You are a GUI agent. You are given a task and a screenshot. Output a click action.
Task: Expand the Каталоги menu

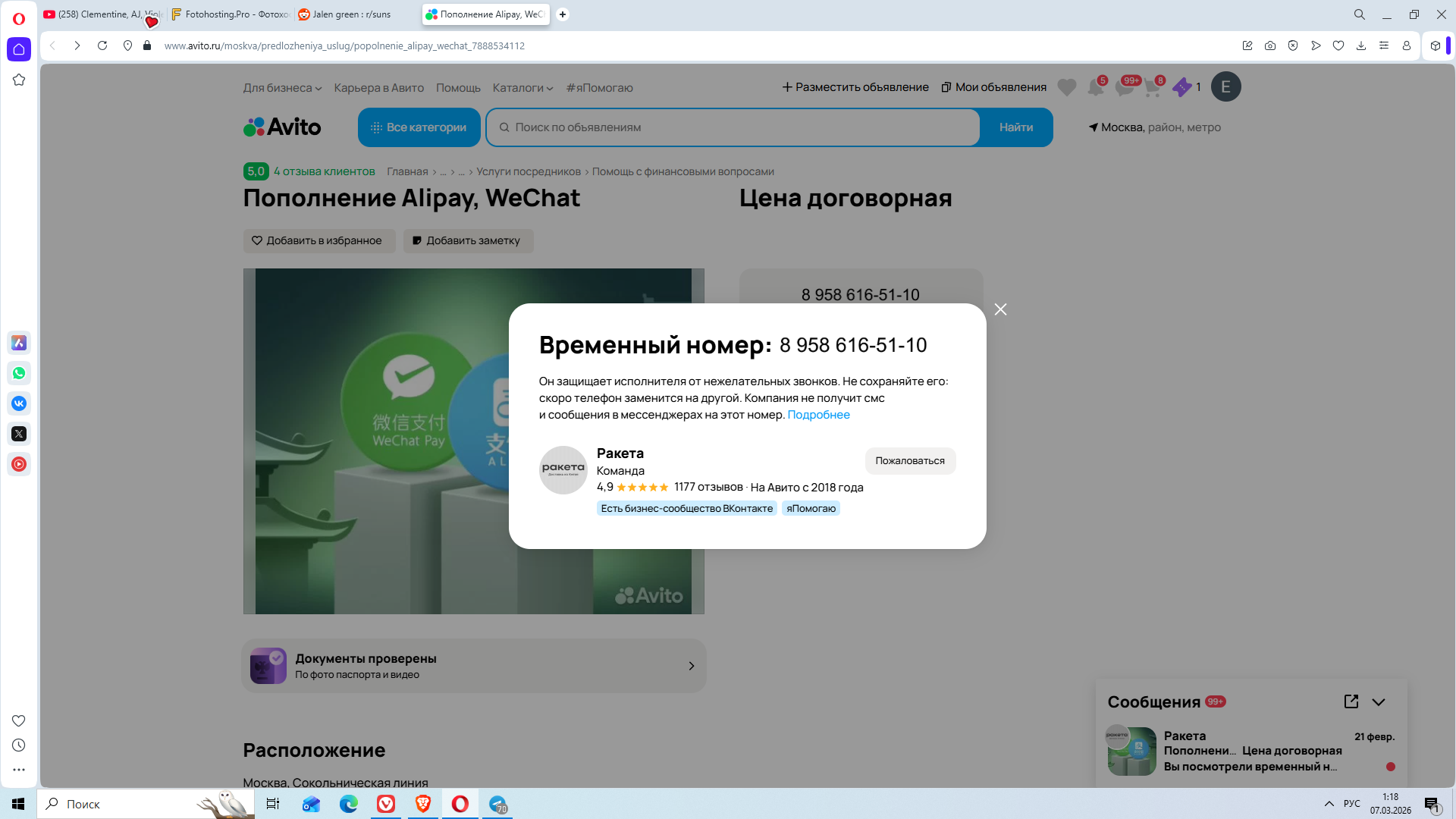(x=522, y=88)
